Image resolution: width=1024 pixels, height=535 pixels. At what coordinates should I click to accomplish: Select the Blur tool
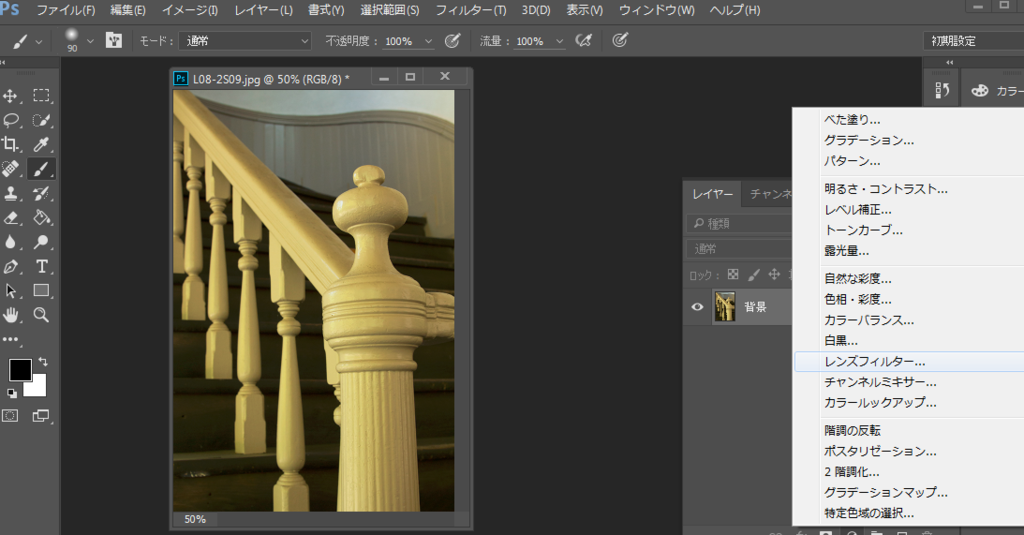pos(10,242)
